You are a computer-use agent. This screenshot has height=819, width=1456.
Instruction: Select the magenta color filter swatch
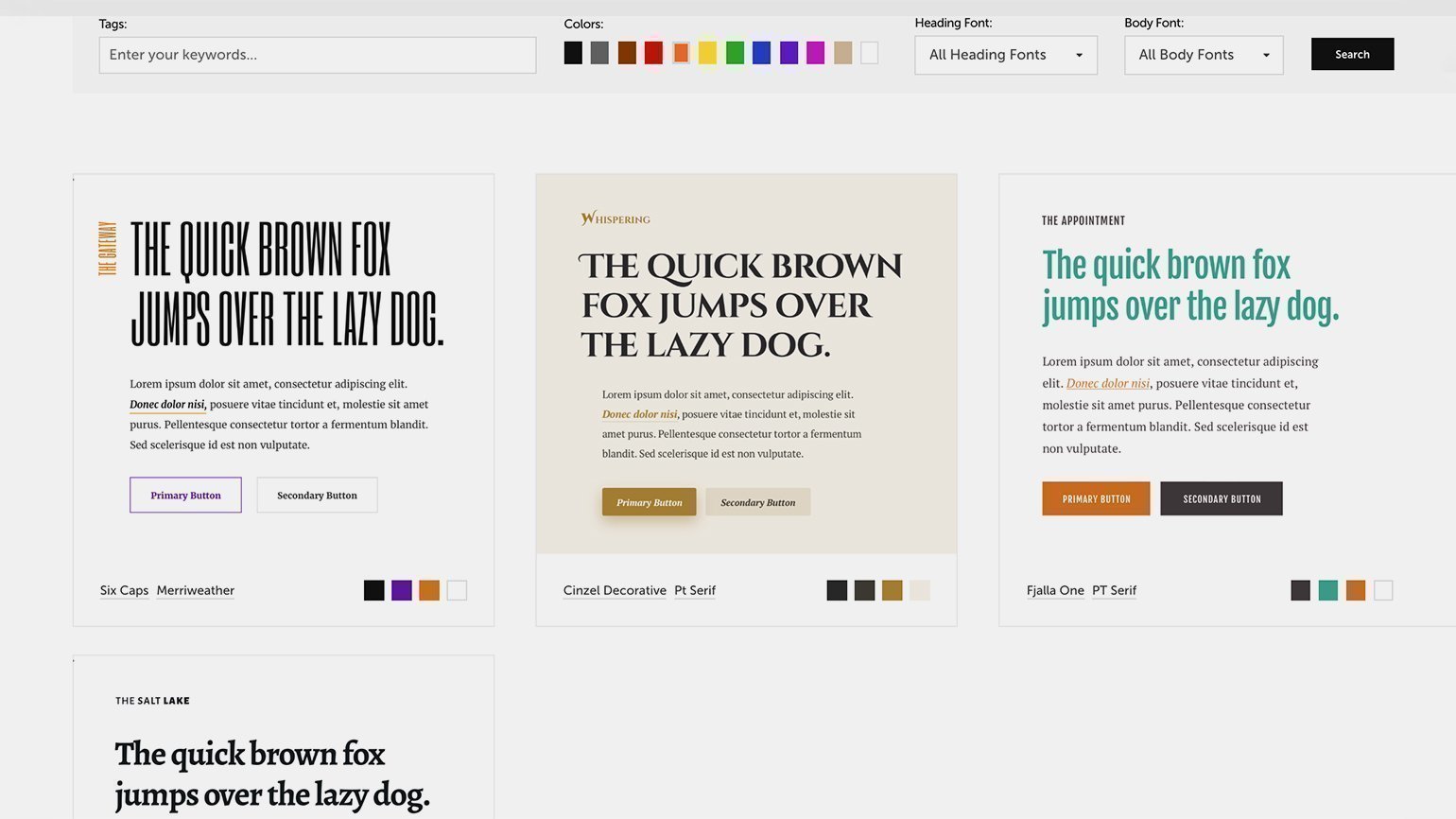coord(815,53)
